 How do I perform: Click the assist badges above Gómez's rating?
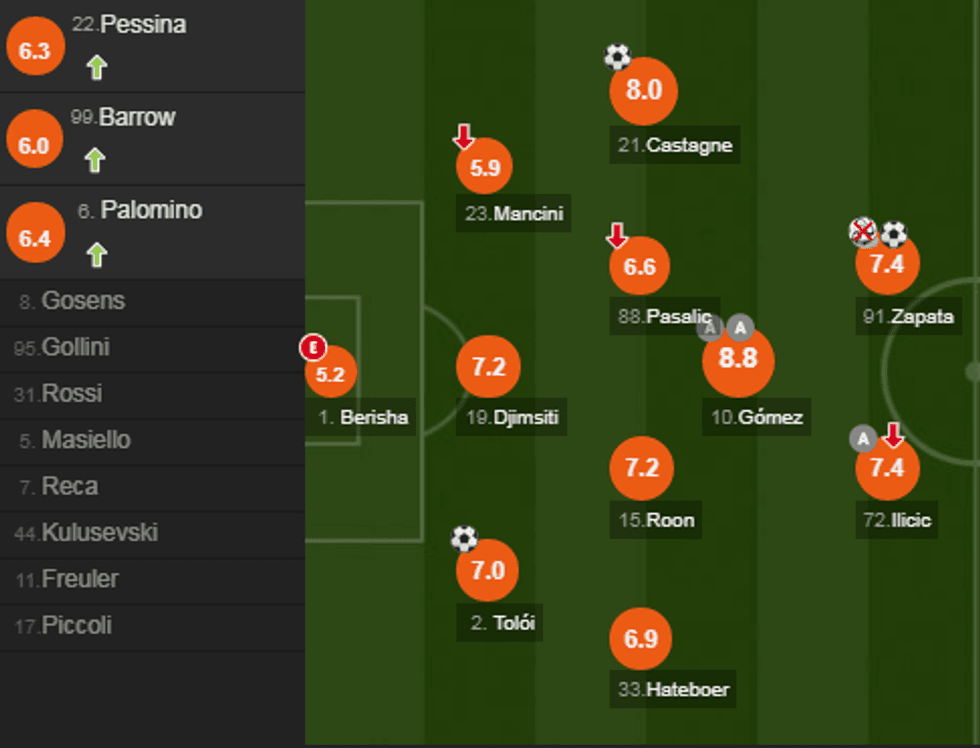pyautogui.click(x=725, y=328)
